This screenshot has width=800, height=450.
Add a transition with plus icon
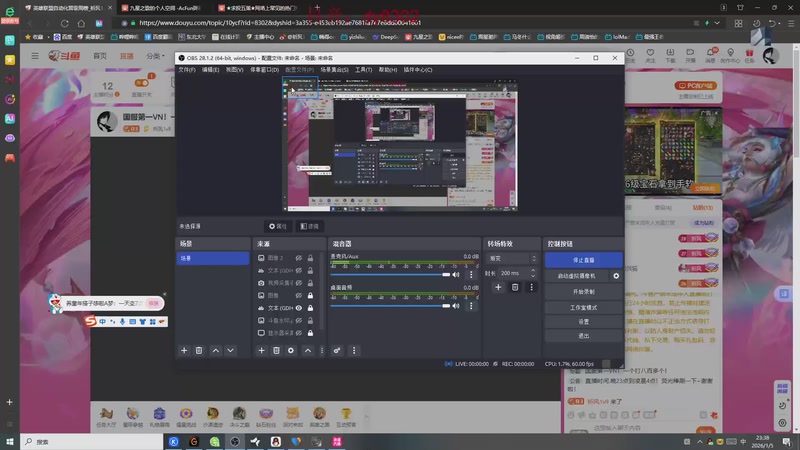[x=498, y=287]
